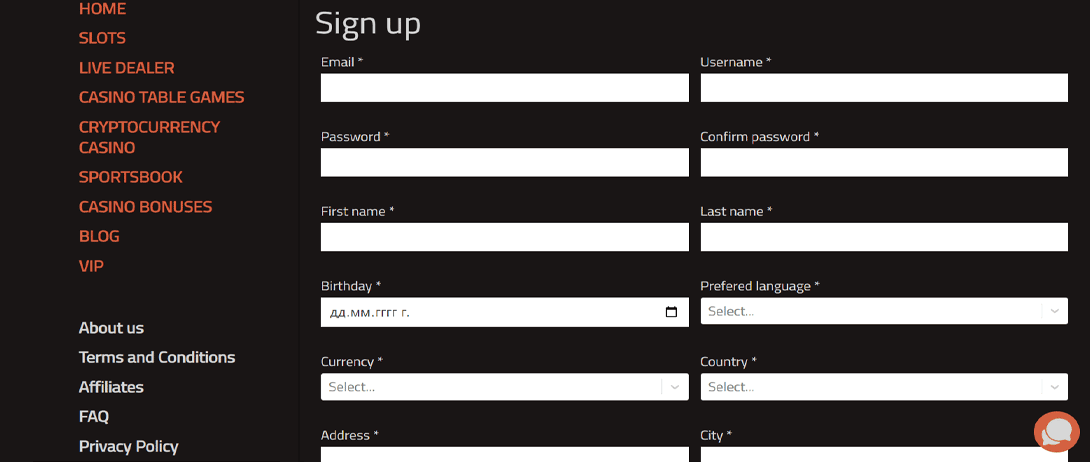1090x462 pixels.
Task: Open the live chat bubble icon
Action: pyautogui.click(x=1056, y=432)
